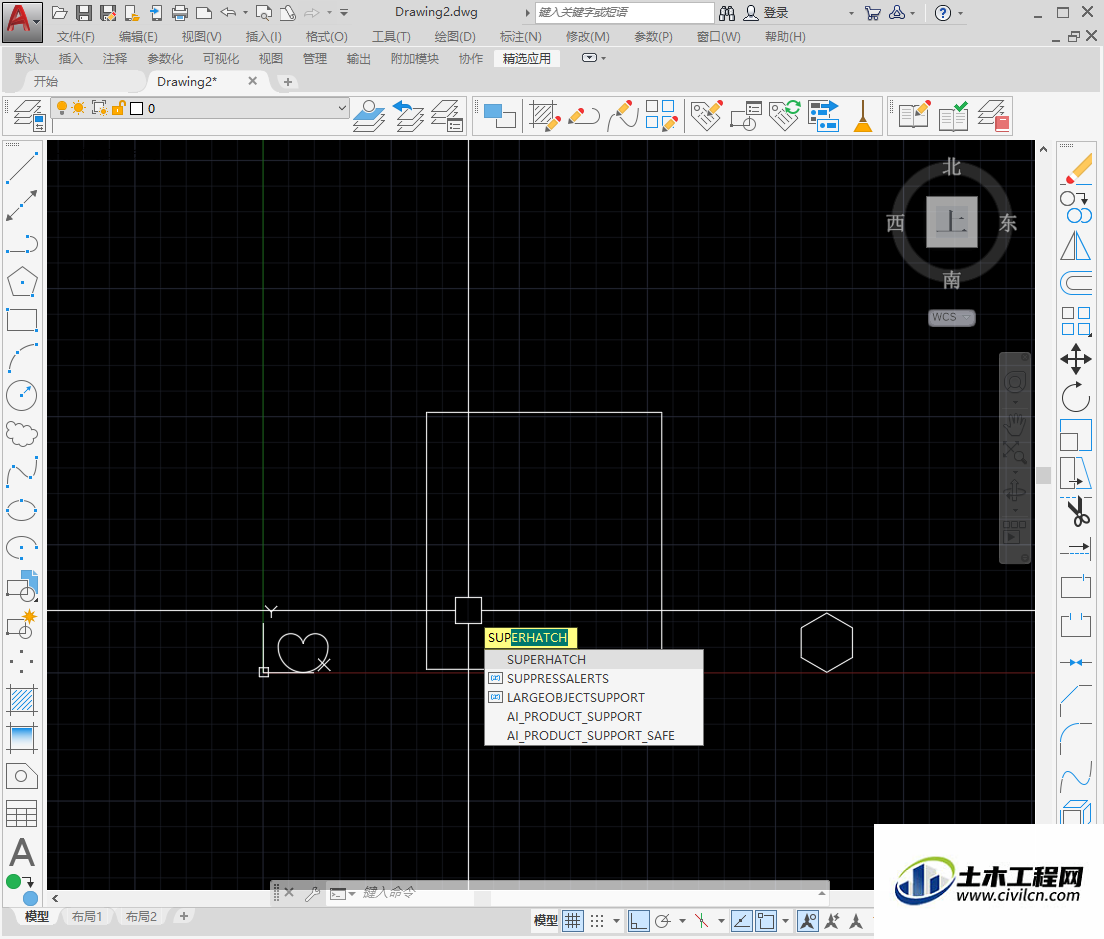Image resolution: width=1104 pixels, height=939 pixels.
Task: Open Layer Properties Manager icon
Action: click(30, 115)
